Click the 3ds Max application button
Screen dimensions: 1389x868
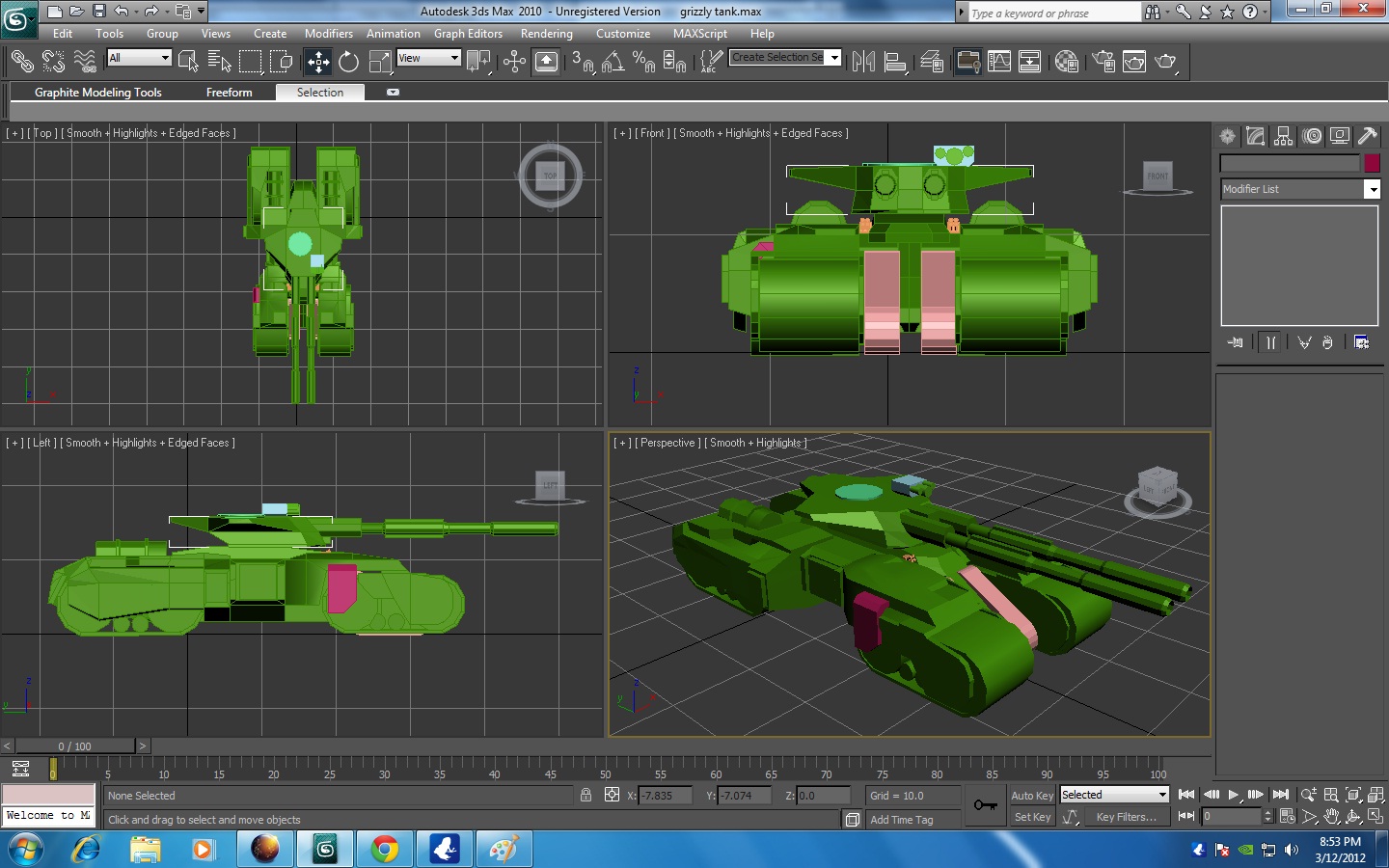click(18, 17)
